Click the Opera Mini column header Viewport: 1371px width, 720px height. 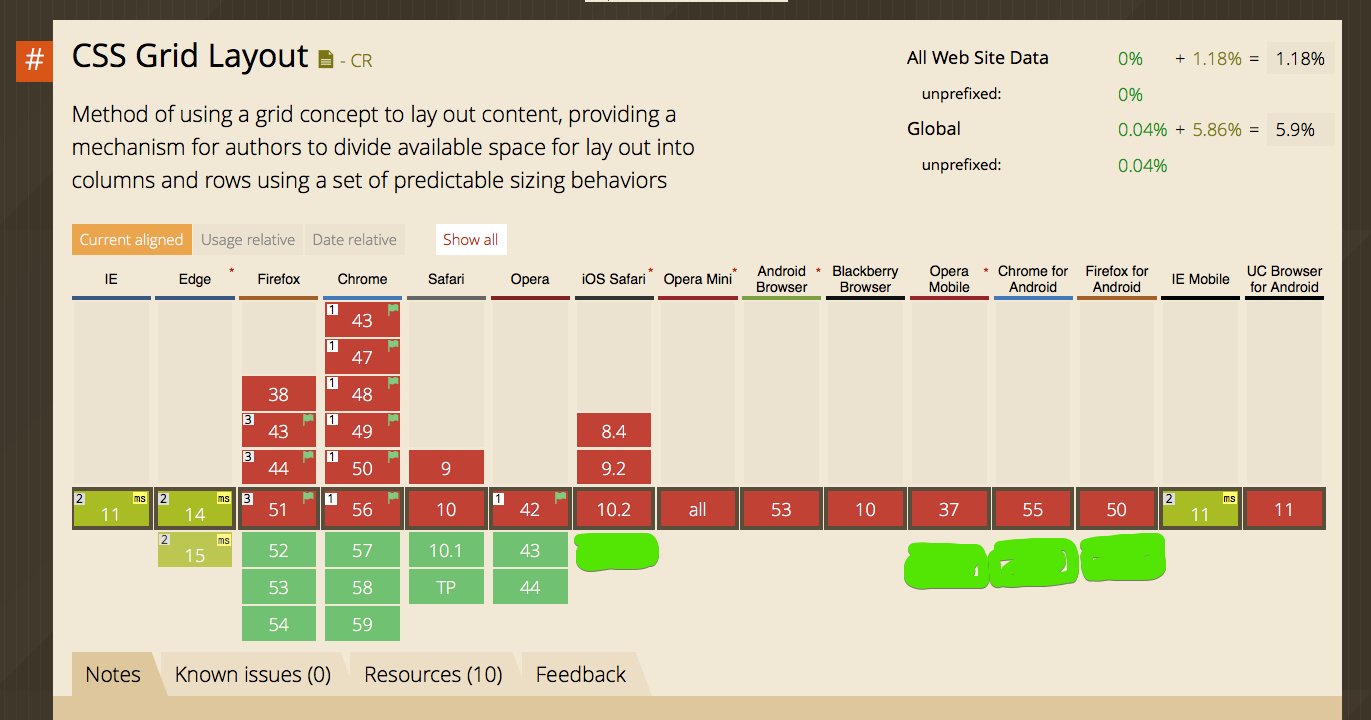pos(698,279)
